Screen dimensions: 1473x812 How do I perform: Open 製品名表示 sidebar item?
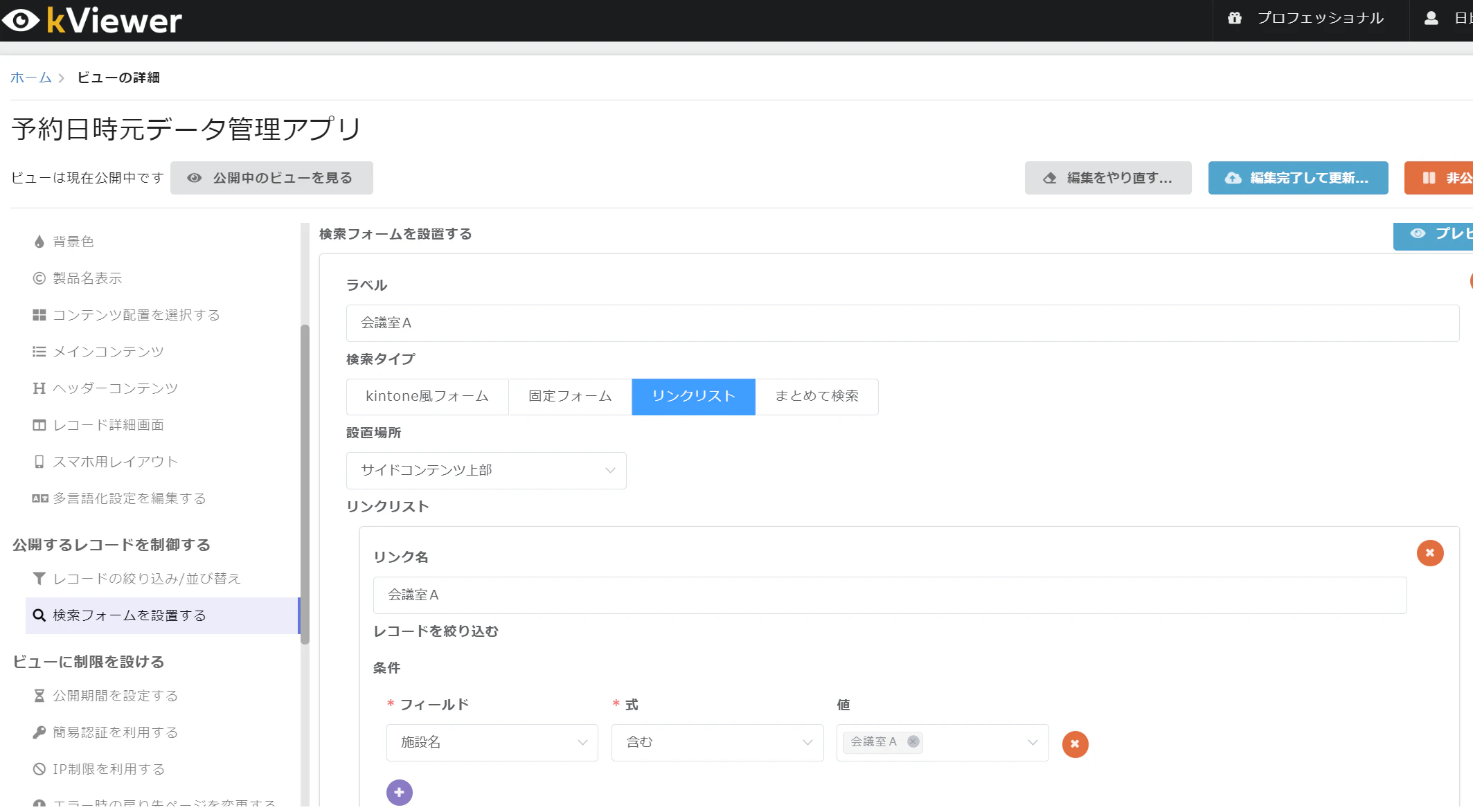coord(87,278)
